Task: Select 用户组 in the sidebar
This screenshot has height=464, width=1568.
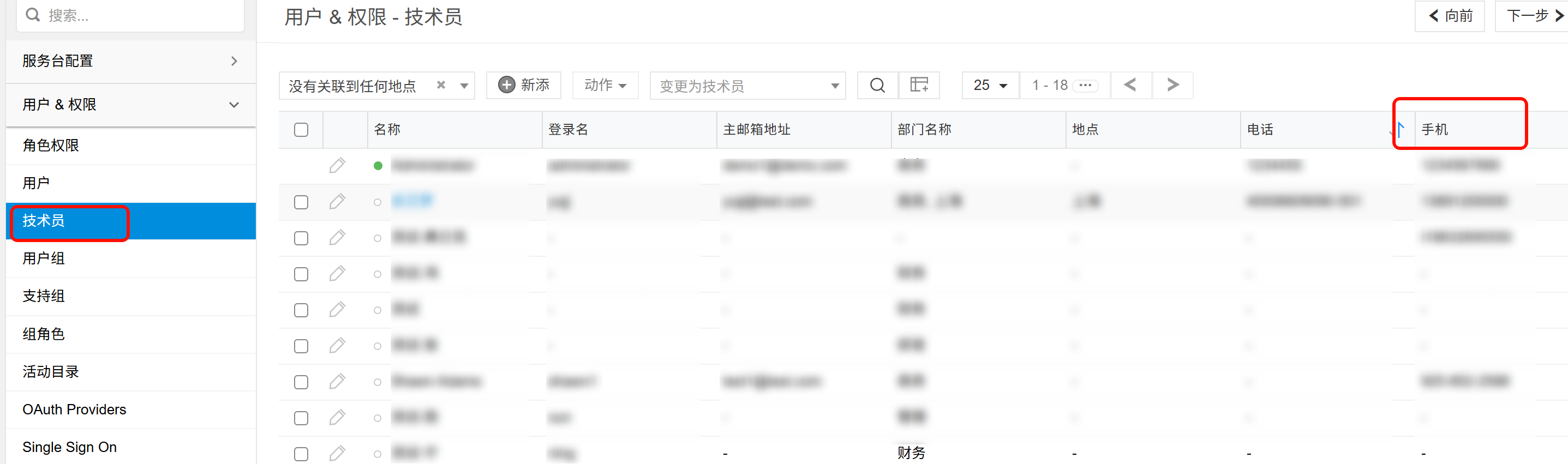Action: tap(44, 258)
